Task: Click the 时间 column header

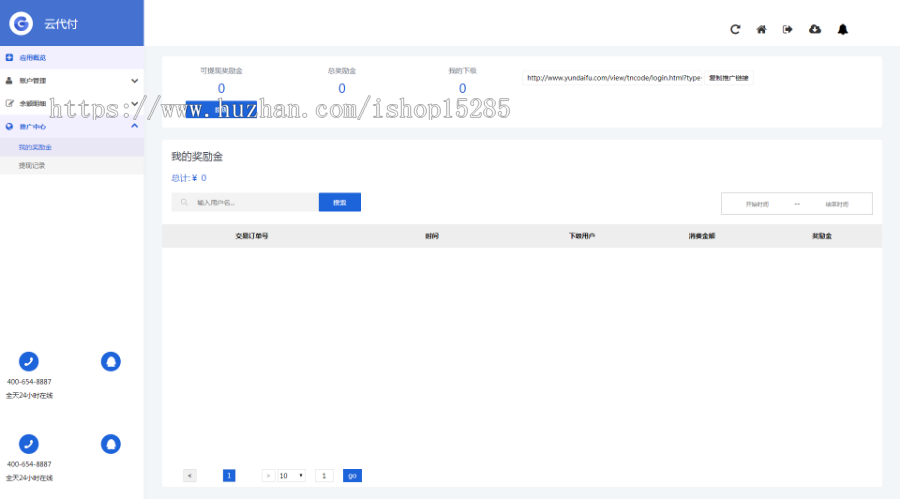Action: coord(432,236)
